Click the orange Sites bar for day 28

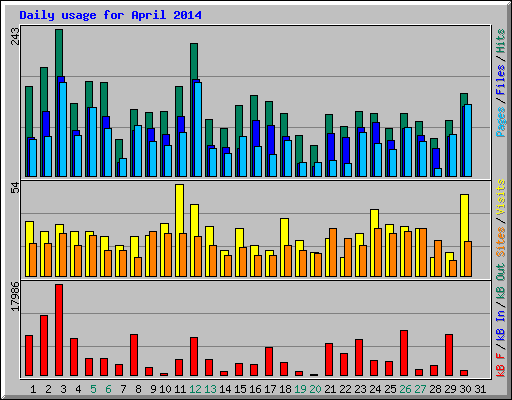coord(438,258)
